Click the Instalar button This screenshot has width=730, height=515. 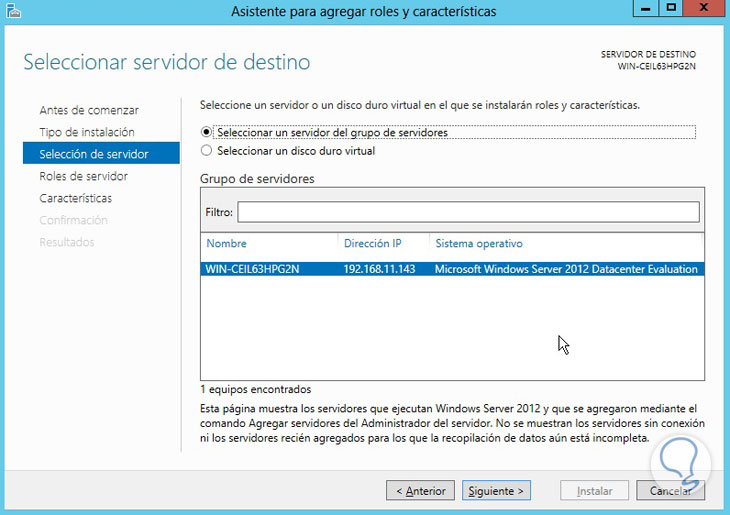595,491
